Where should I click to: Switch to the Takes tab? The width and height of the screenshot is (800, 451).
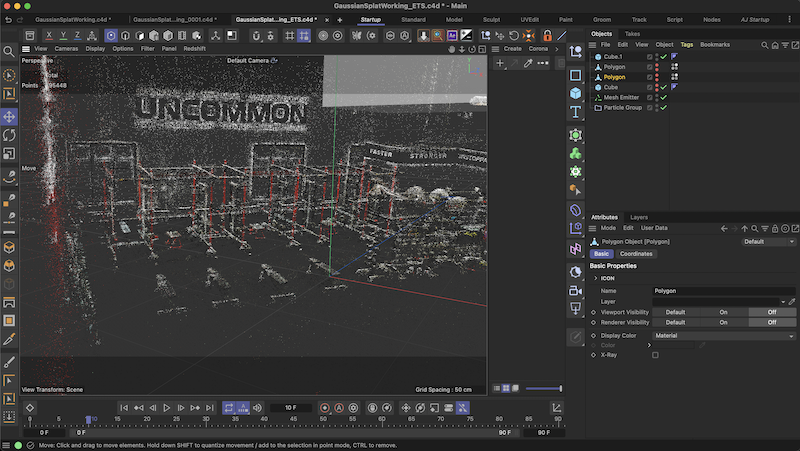point(632,34)
